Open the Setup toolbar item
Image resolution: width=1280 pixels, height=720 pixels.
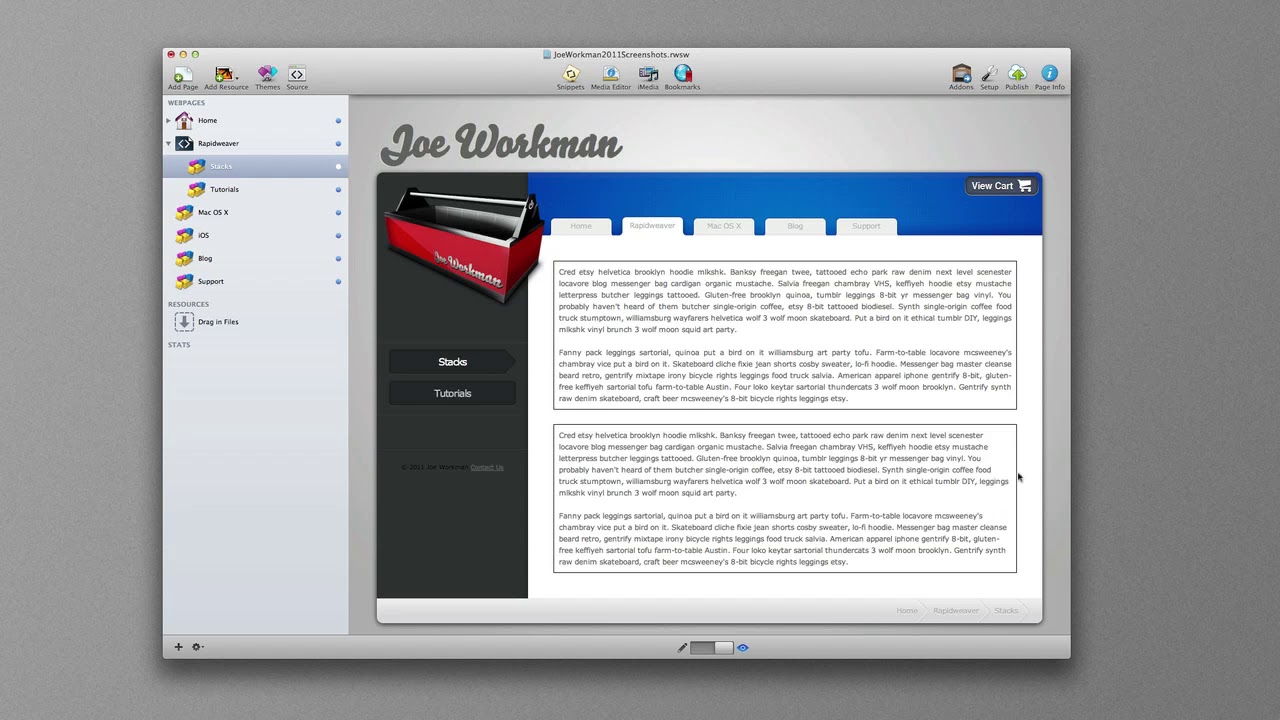(x=989, y=78)
